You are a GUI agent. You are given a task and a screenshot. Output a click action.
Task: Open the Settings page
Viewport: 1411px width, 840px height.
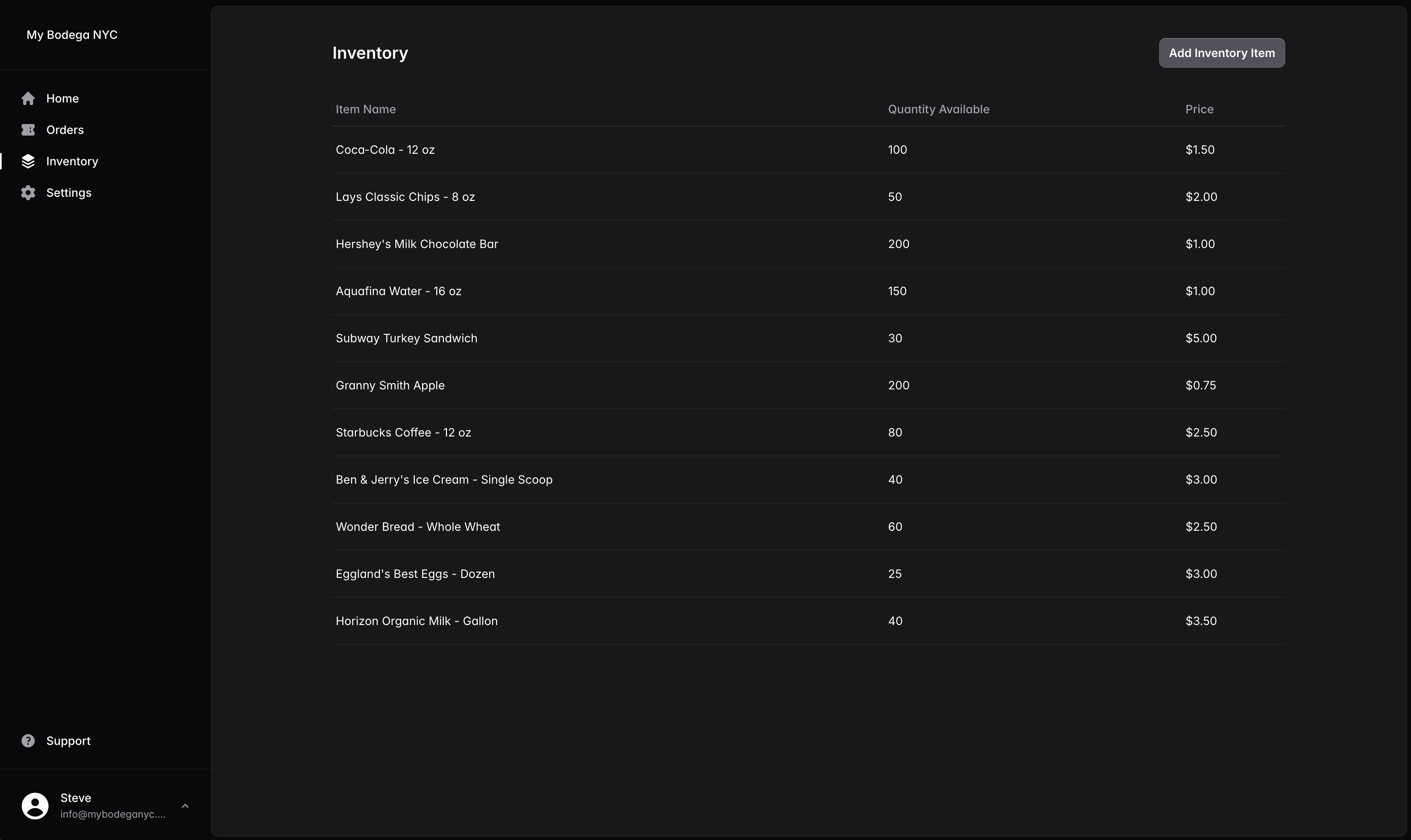tap(69, 193)
